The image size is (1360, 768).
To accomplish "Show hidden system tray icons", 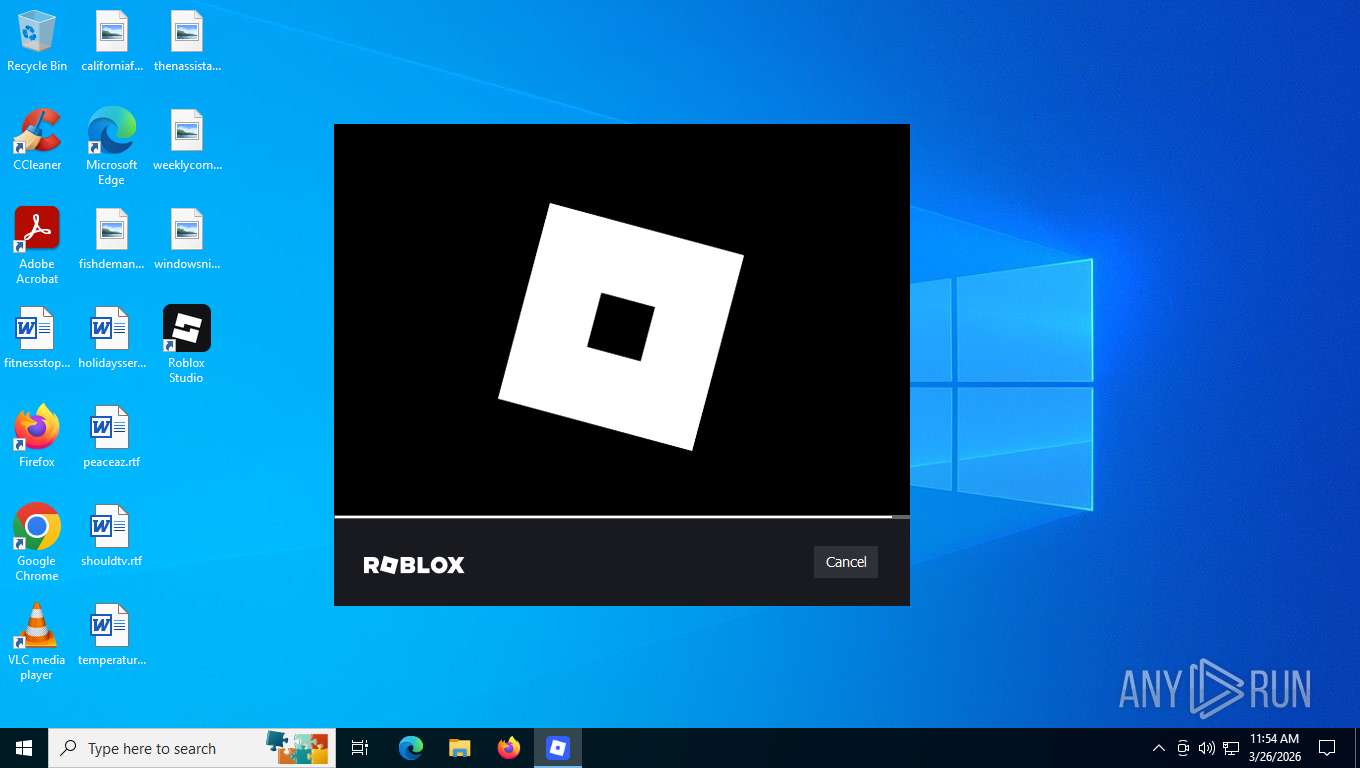I will tap(1159, 748).
